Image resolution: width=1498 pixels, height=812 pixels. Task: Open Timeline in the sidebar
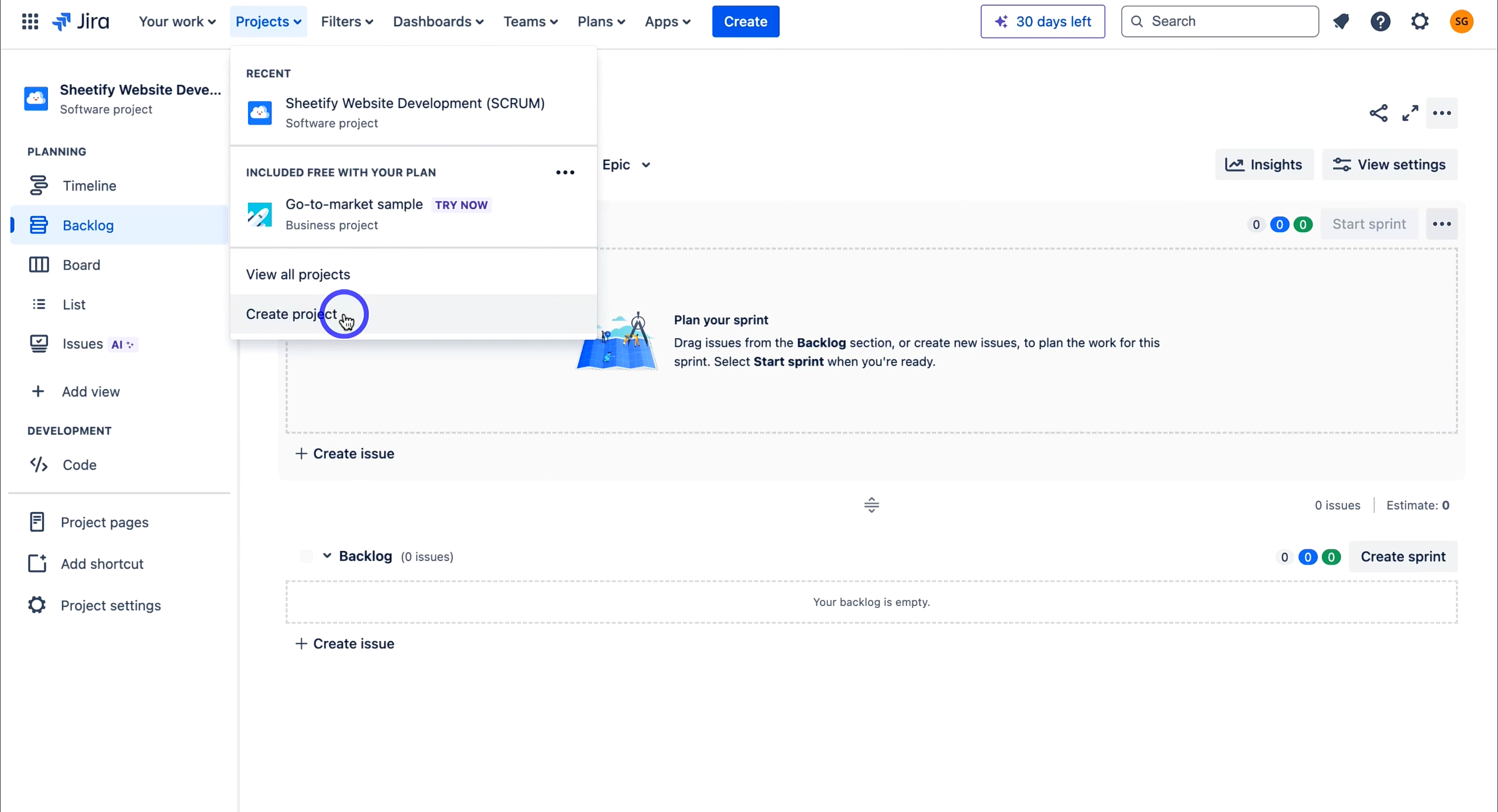click(x=119, y=185)
